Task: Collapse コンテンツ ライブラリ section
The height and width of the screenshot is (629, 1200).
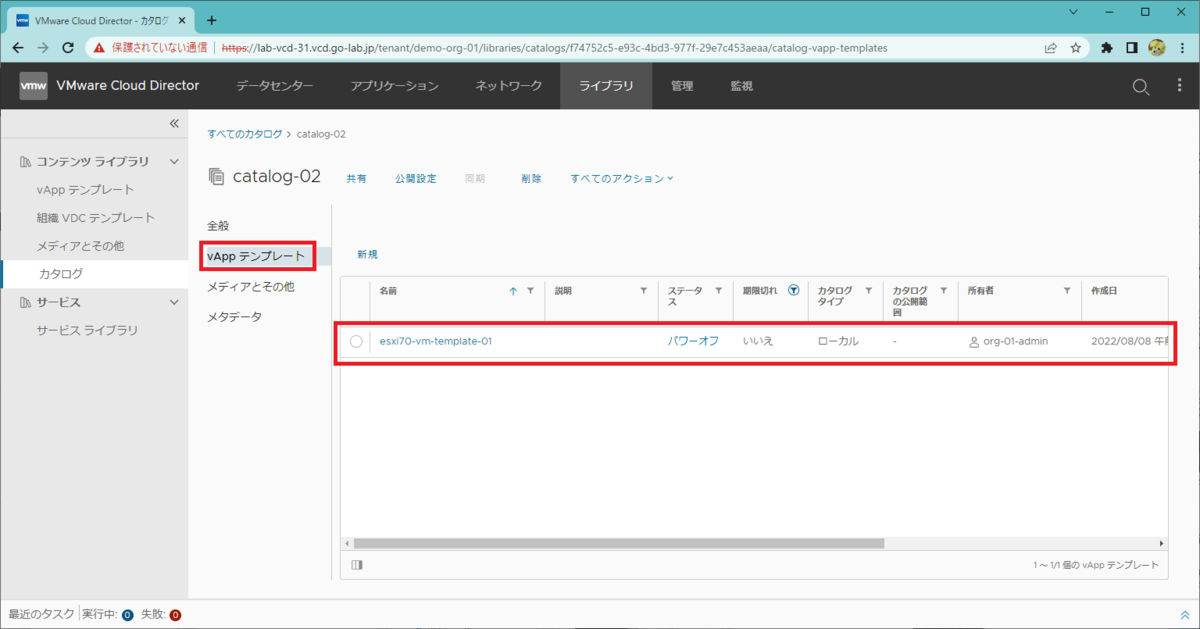Action: [174, 161]
